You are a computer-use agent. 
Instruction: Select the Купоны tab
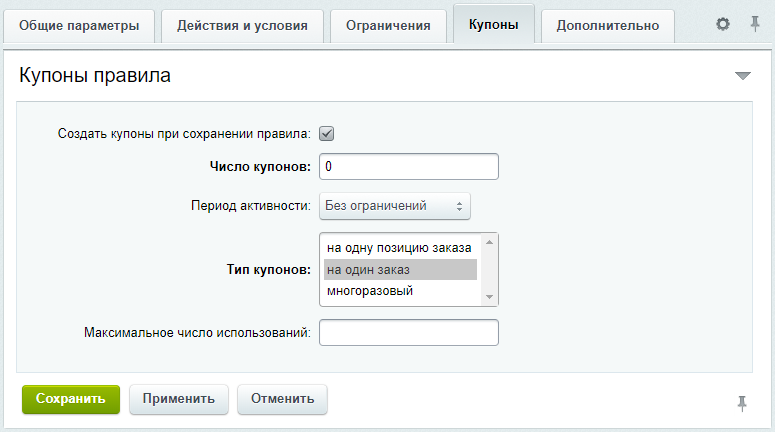(x=494, y=25)
